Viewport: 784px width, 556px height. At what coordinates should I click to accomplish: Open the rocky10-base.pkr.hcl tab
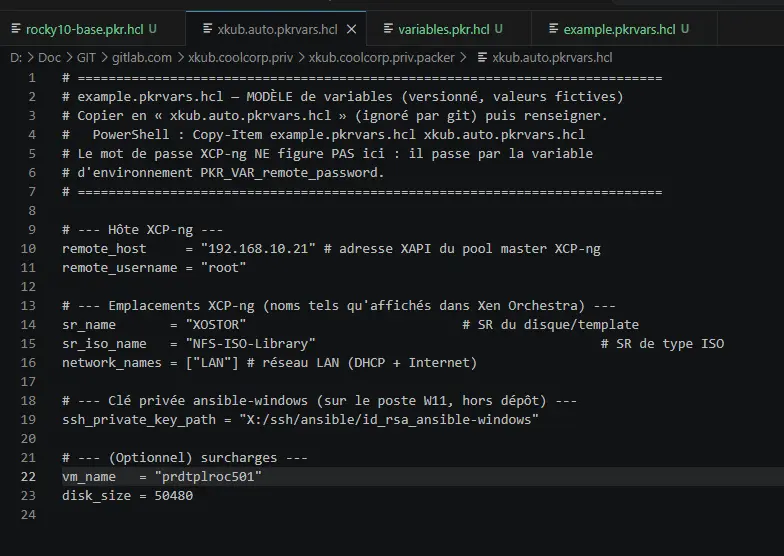[84, 30]
